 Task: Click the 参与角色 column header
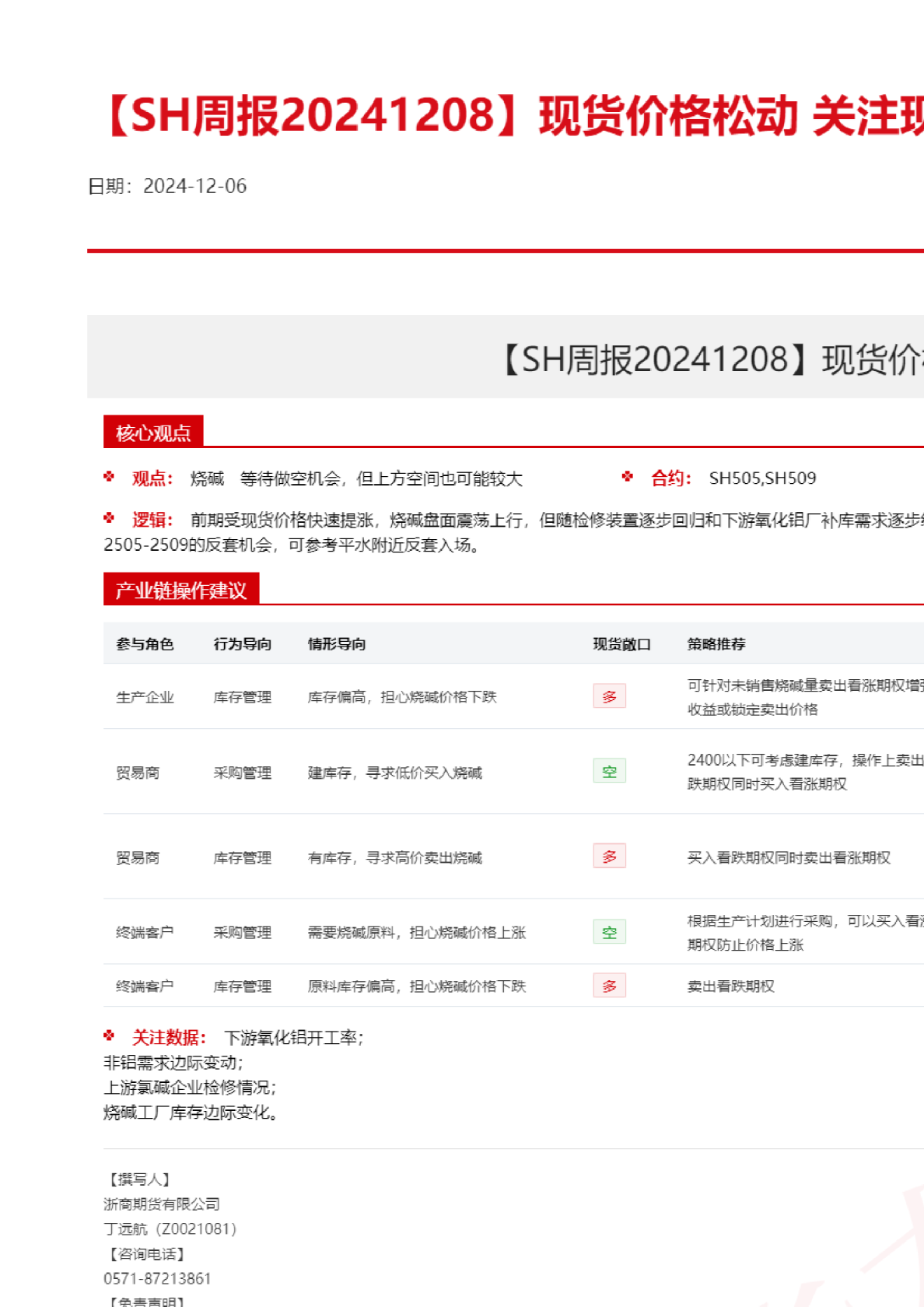pos(145,644)
